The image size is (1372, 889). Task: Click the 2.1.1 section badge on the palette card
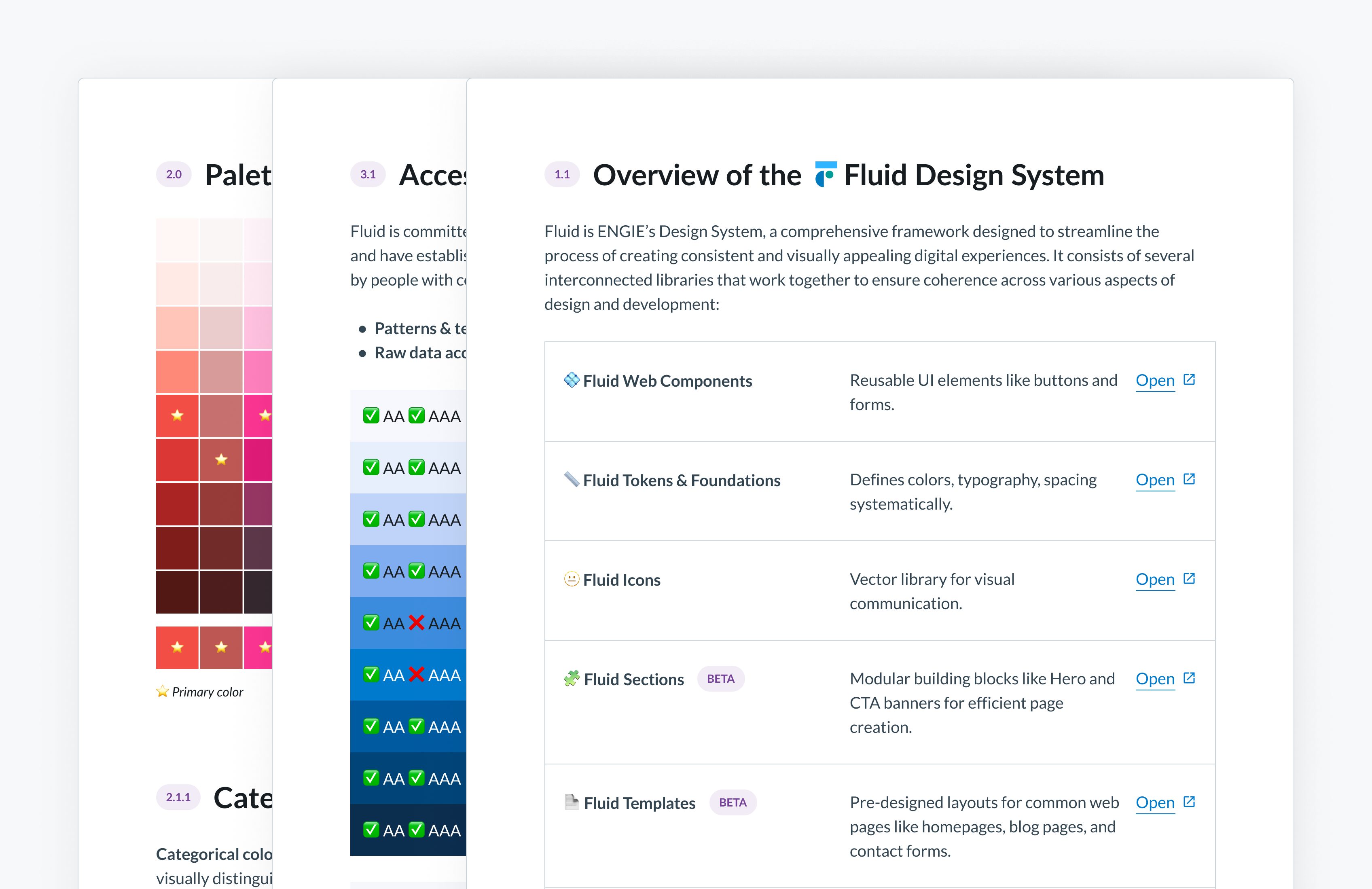[x=178, y=797]
